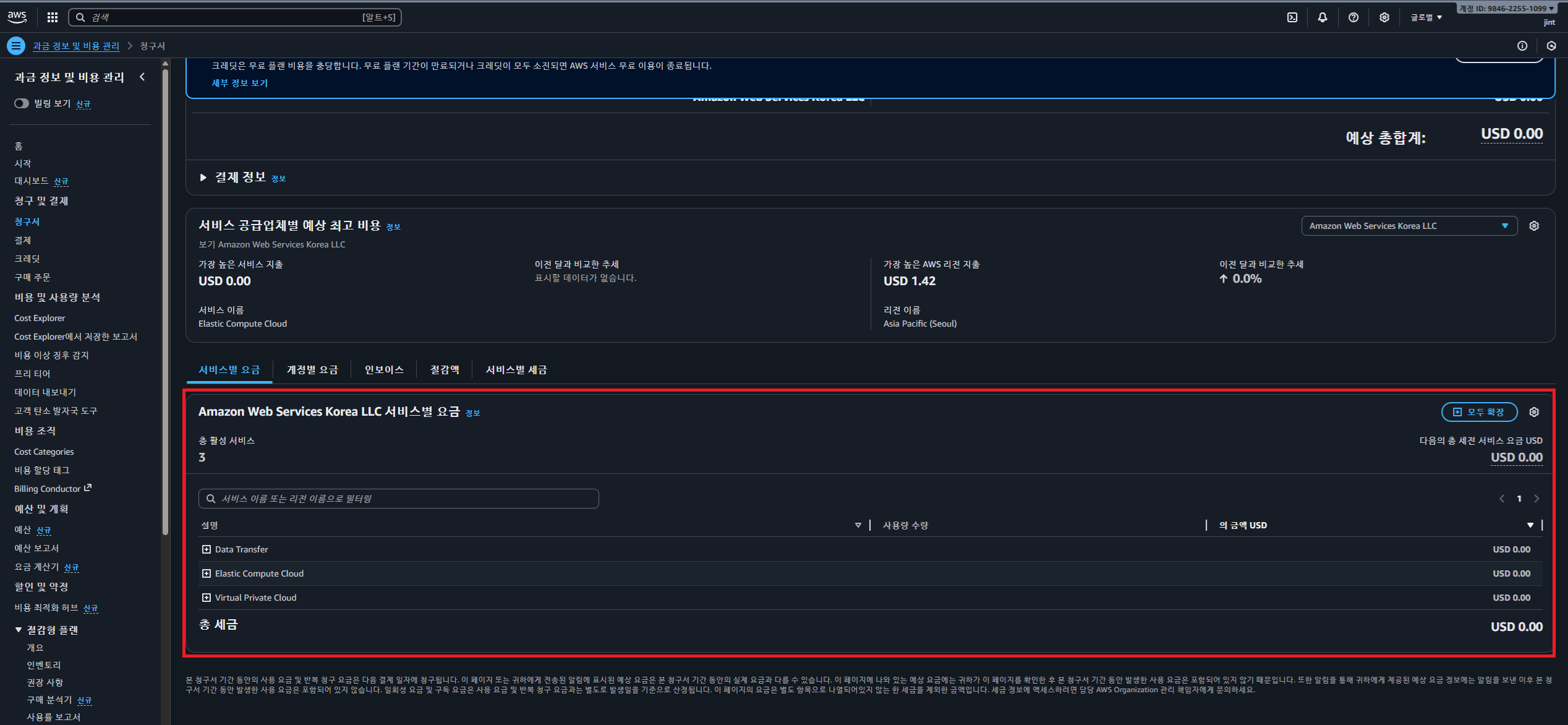Switch to the 인보이스 tab
1568x725 pixels.
[x=384, y=370]
